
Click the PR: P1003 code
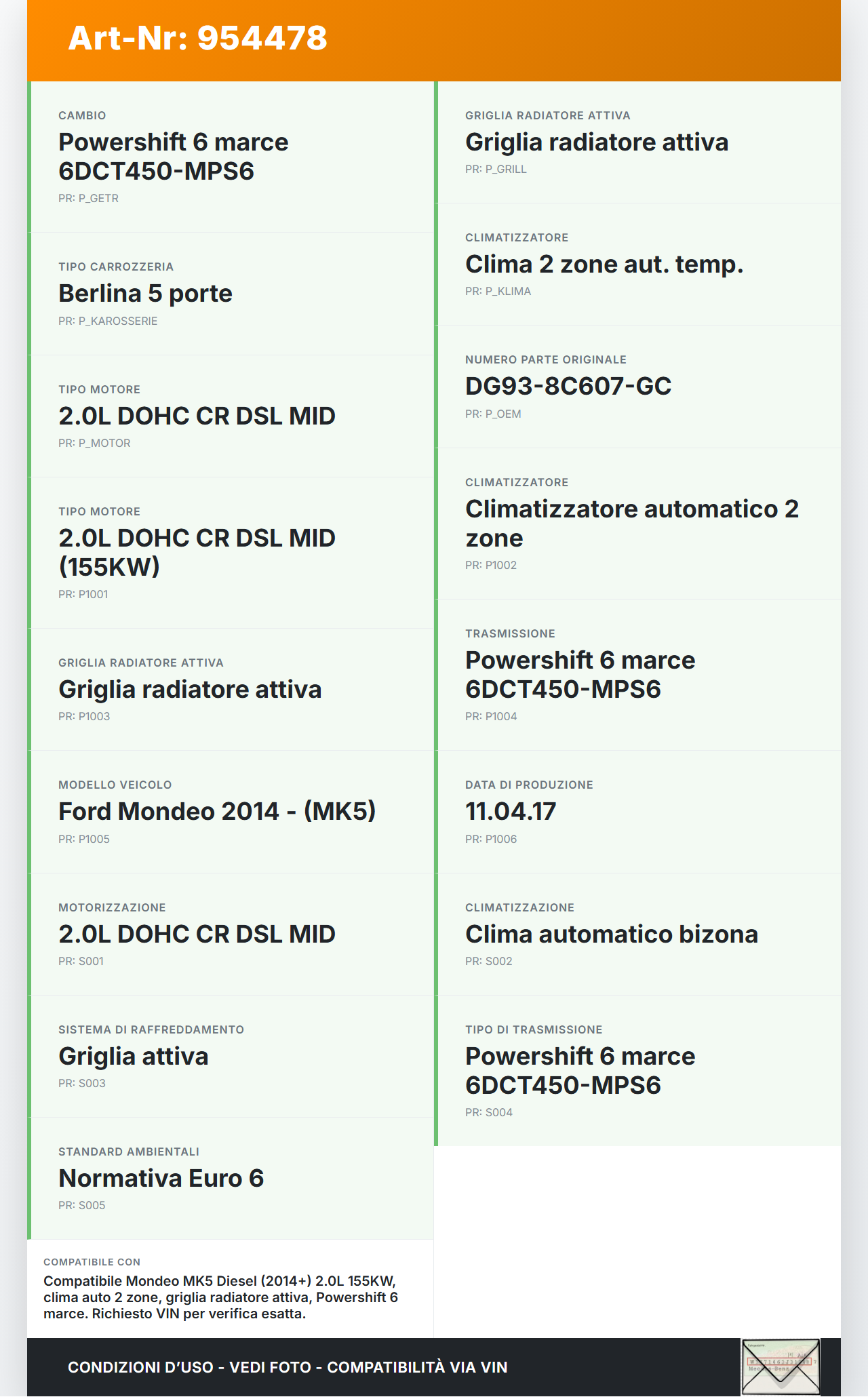point(84,716)
